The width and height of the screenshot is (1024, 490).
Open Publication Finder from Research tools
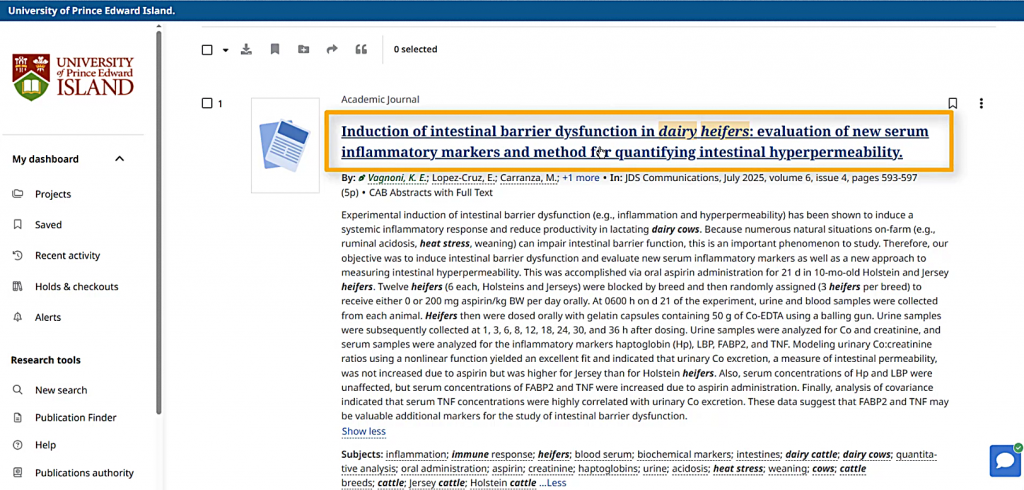(75, 417)
